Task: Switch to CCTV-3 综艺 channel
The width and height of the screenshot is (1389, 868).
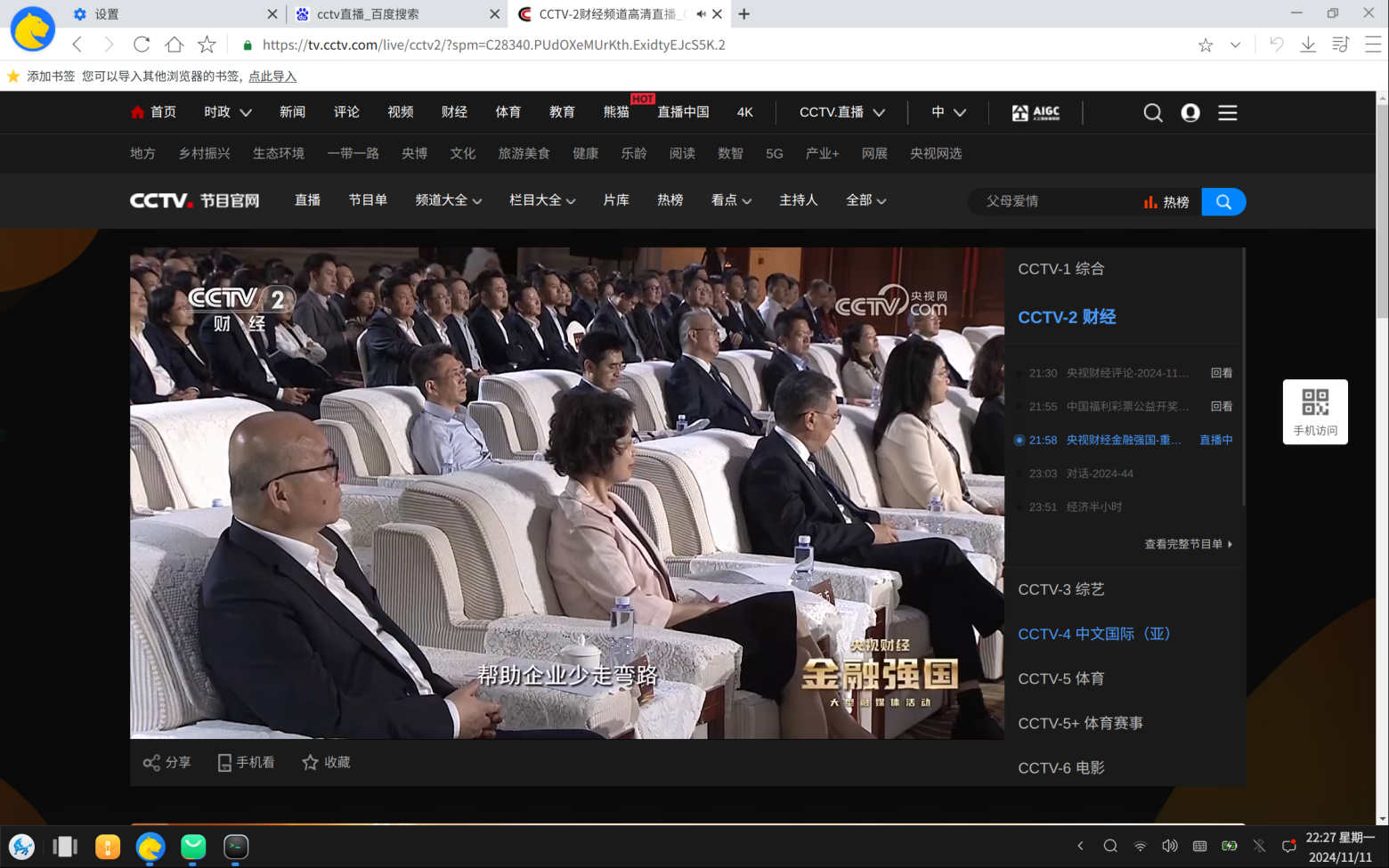Action: pos(1061,589)
